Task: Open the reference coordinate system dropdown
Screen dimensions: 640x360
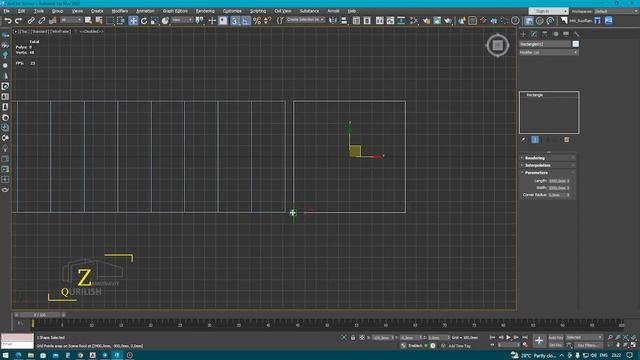Action: (x=182, y=20)
